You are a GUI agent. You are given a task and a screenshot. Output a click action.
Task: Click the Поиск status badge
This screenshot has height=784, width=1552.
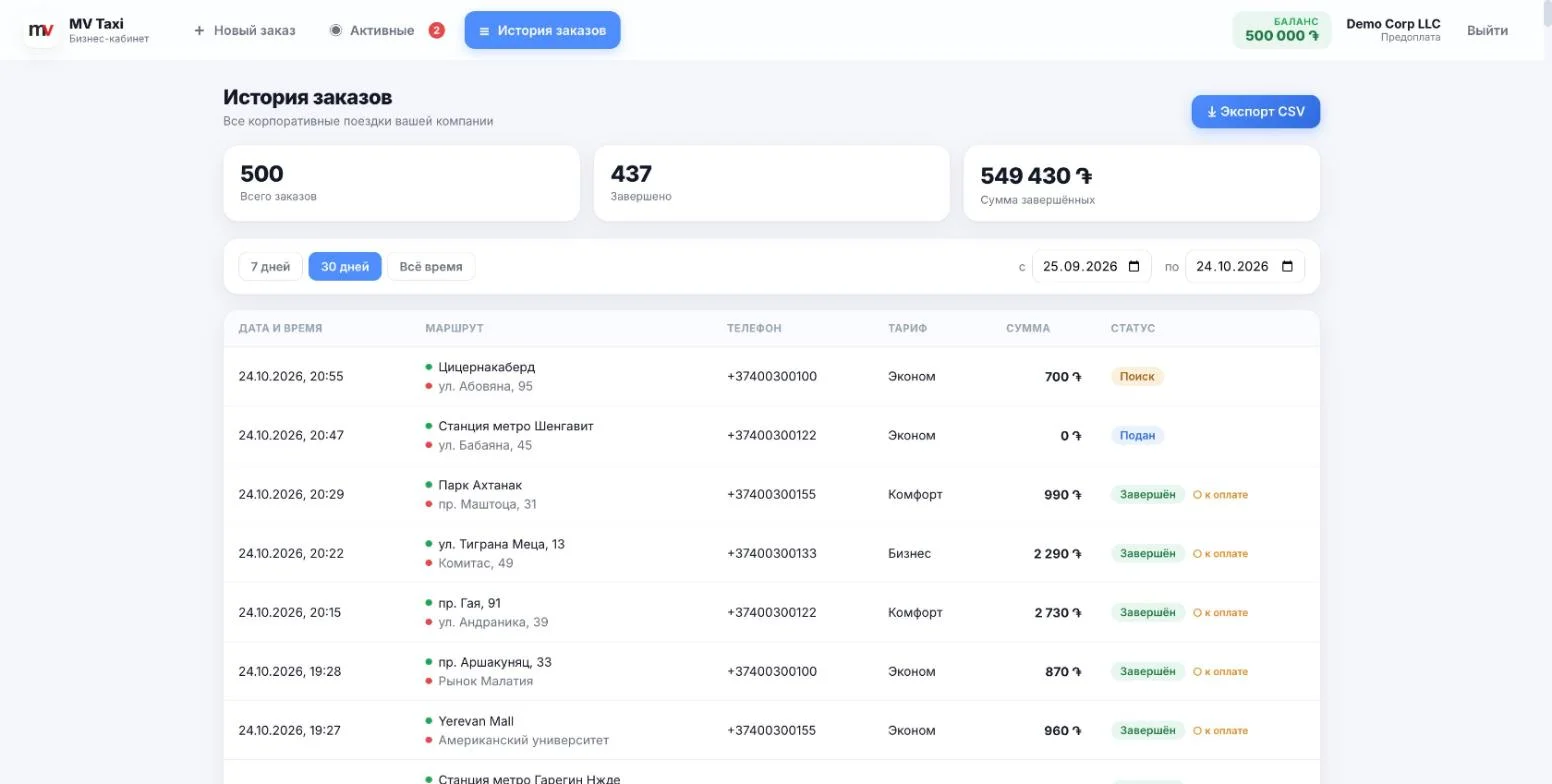point(1137,377)
